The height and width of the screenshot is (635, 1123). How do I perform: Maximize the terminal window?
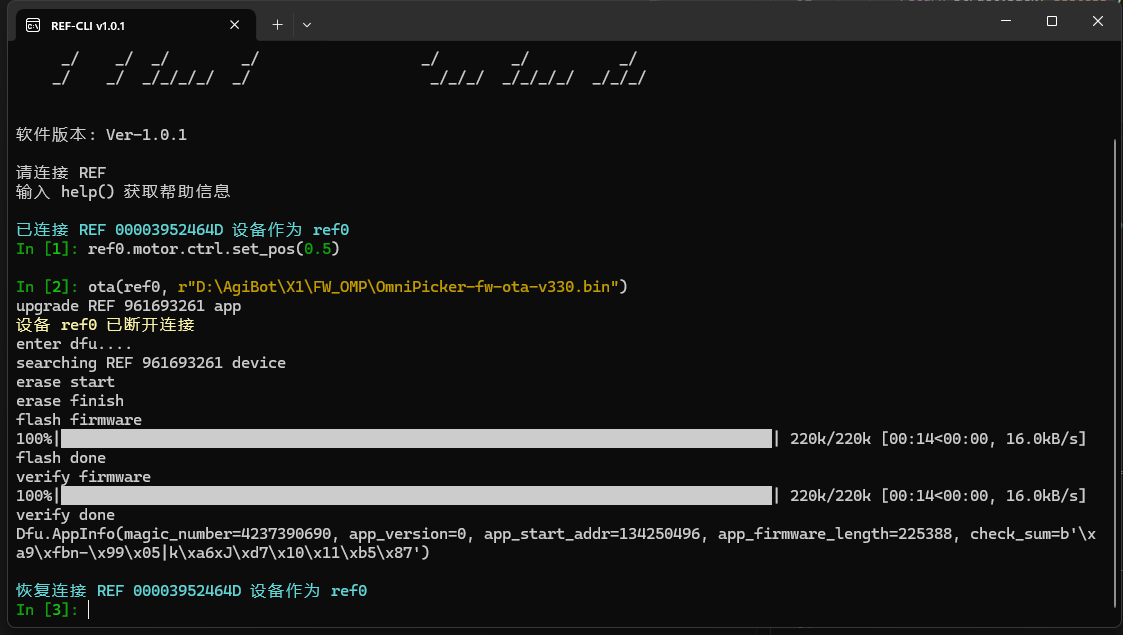[1052, 21]
